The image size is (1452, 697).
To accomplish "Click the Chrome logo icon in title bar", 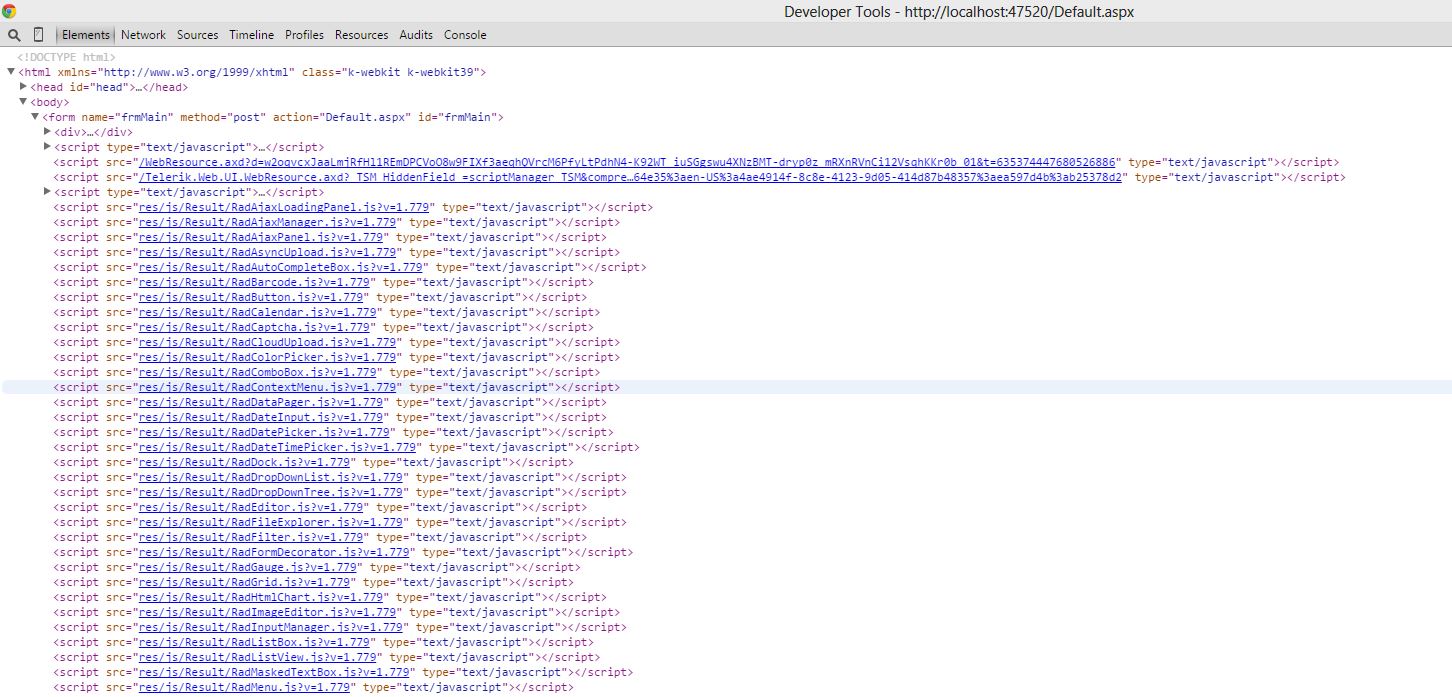I will click(x=10, y=11).
